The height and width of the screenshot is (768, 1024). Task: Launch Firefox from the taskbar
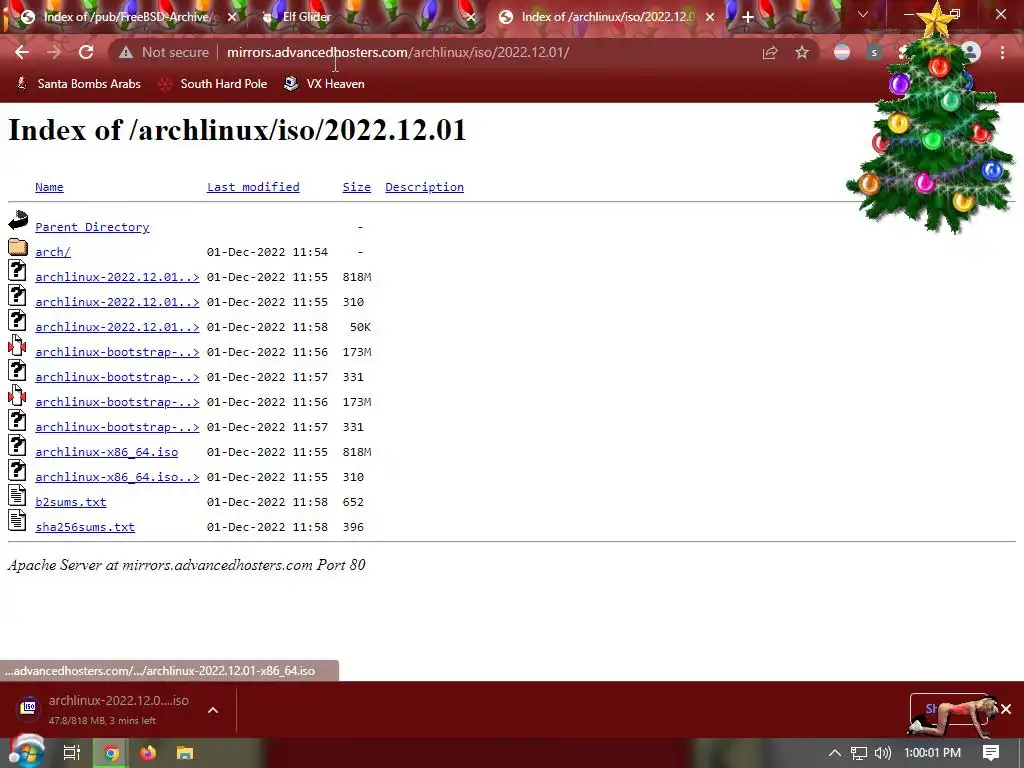pos(148,753)
